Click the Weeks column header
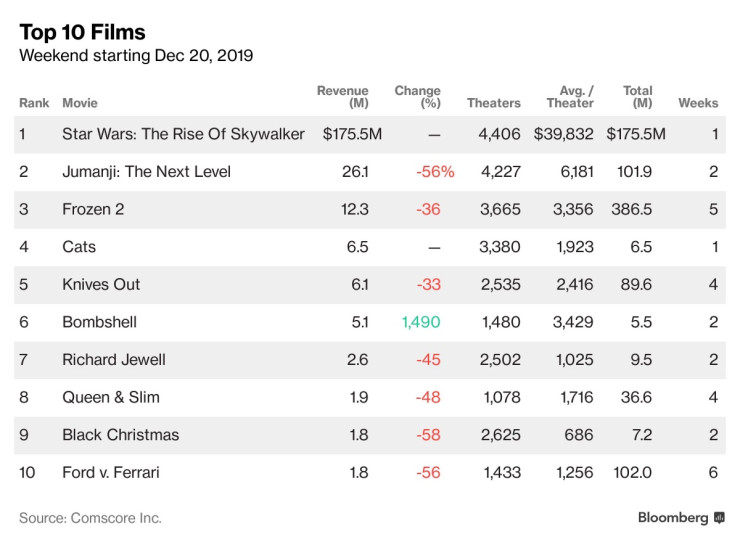Screen dimensions: 740x545 point(698,103)
